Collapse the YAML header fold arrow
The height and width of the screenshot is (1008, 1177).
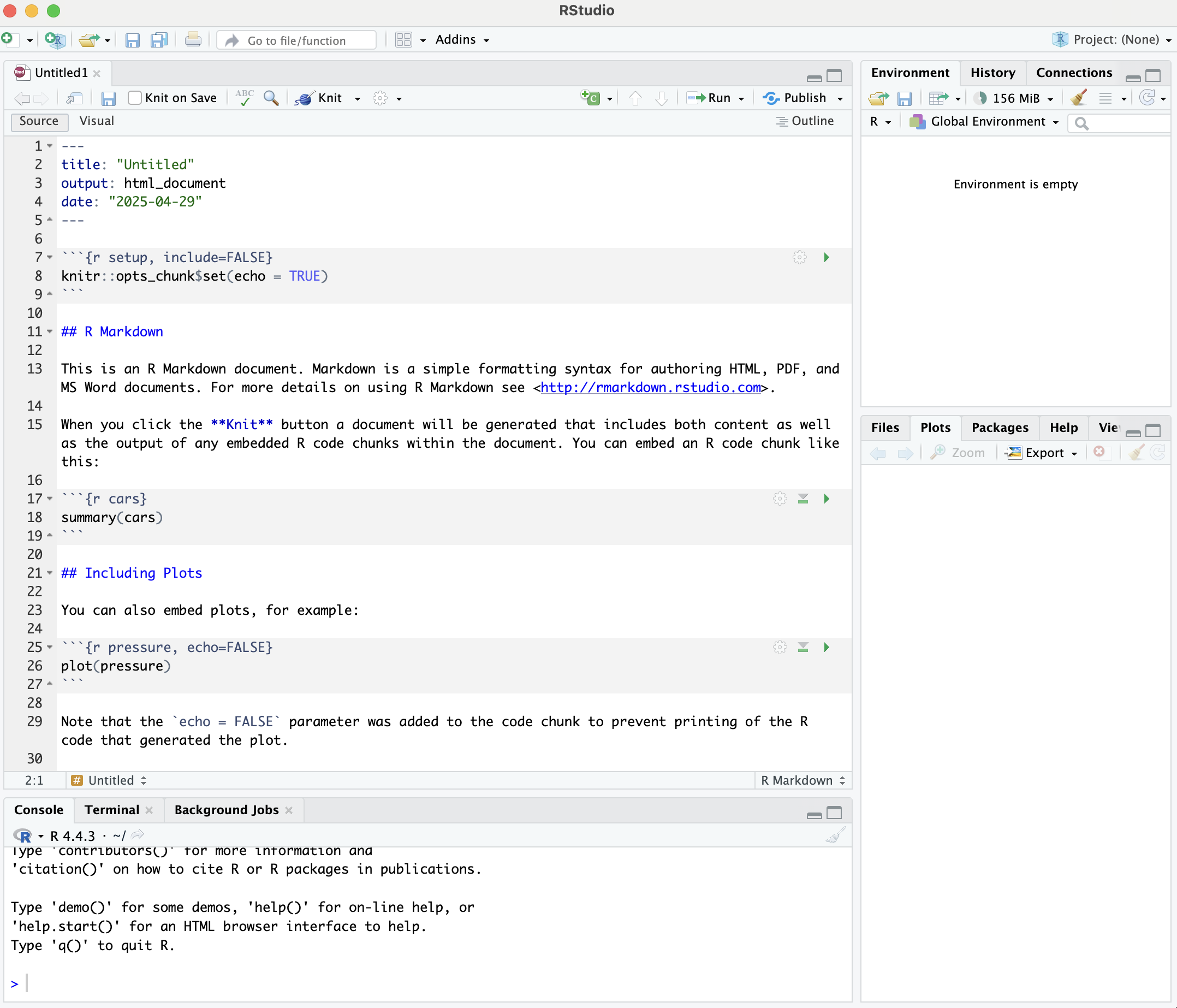tap(50, 146)
